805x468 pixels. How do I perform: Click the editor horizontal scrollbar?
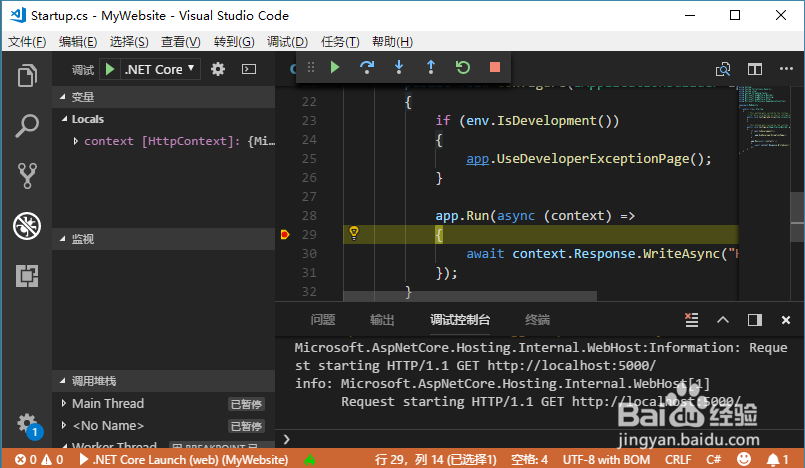(x=470, y=296)
